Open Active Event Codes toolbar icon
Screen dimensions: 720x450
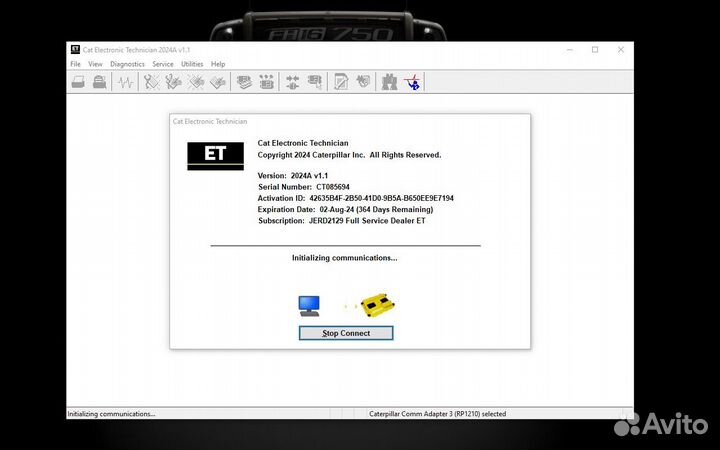pyautogui.click(x=196, y=82)
